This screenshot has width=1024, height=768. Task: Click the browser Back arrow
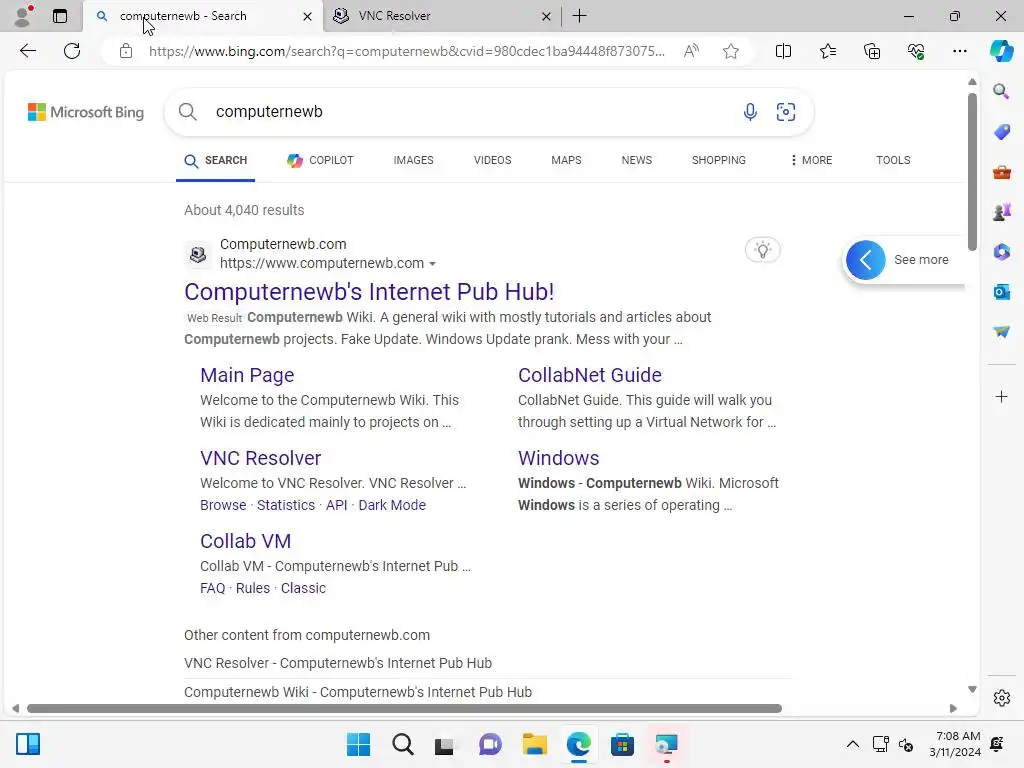pyautogui.click(x=27, y=51)
